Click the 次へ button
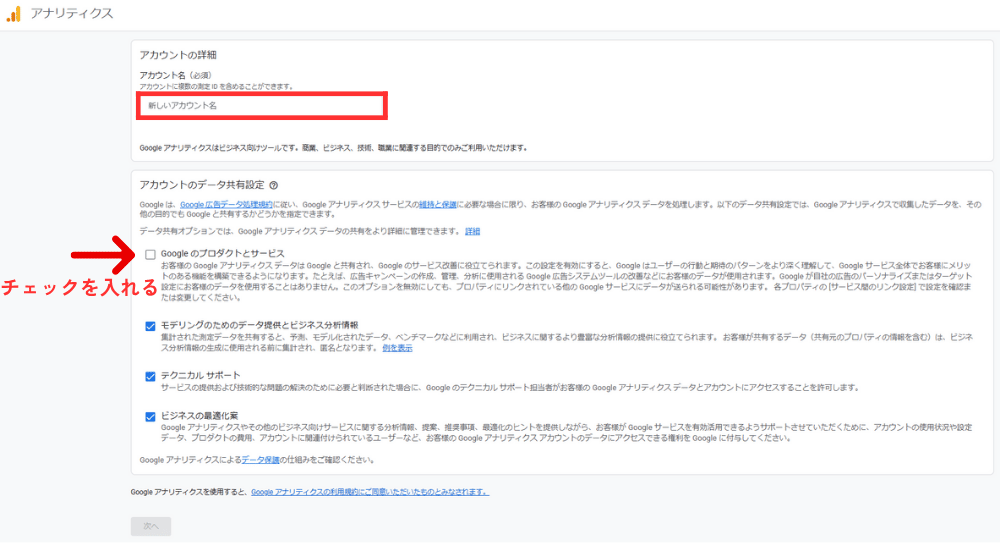 [x=151, y=527]
